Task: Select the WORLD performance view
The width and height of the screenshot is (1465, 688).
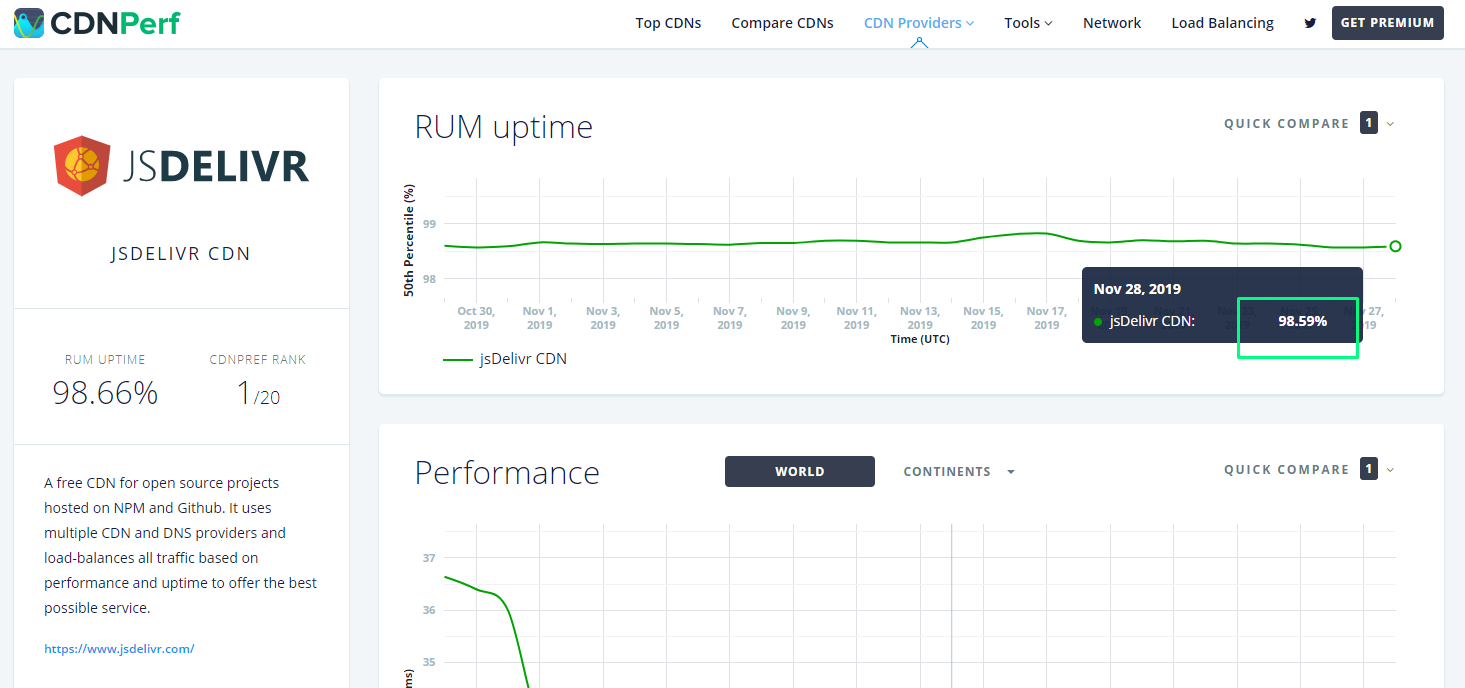Action: (800, 471)
